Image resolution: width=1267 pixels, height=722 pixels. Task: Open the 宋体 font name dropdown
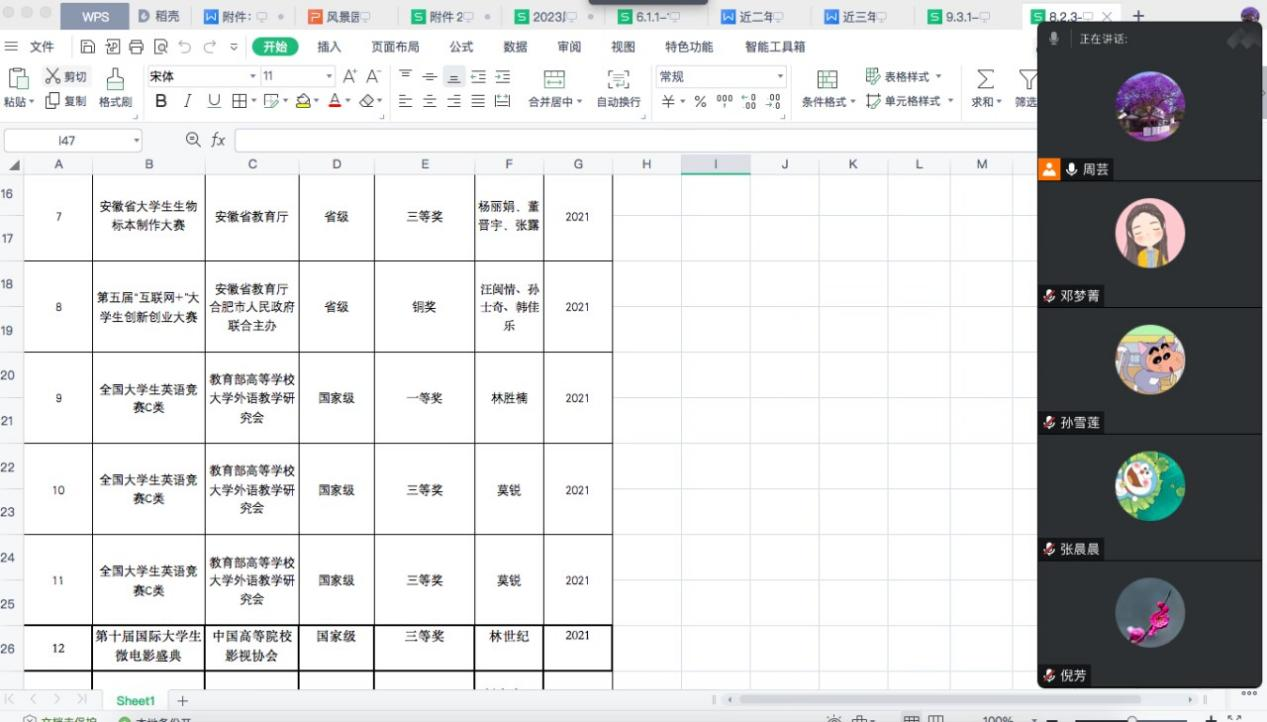point(253,76)
